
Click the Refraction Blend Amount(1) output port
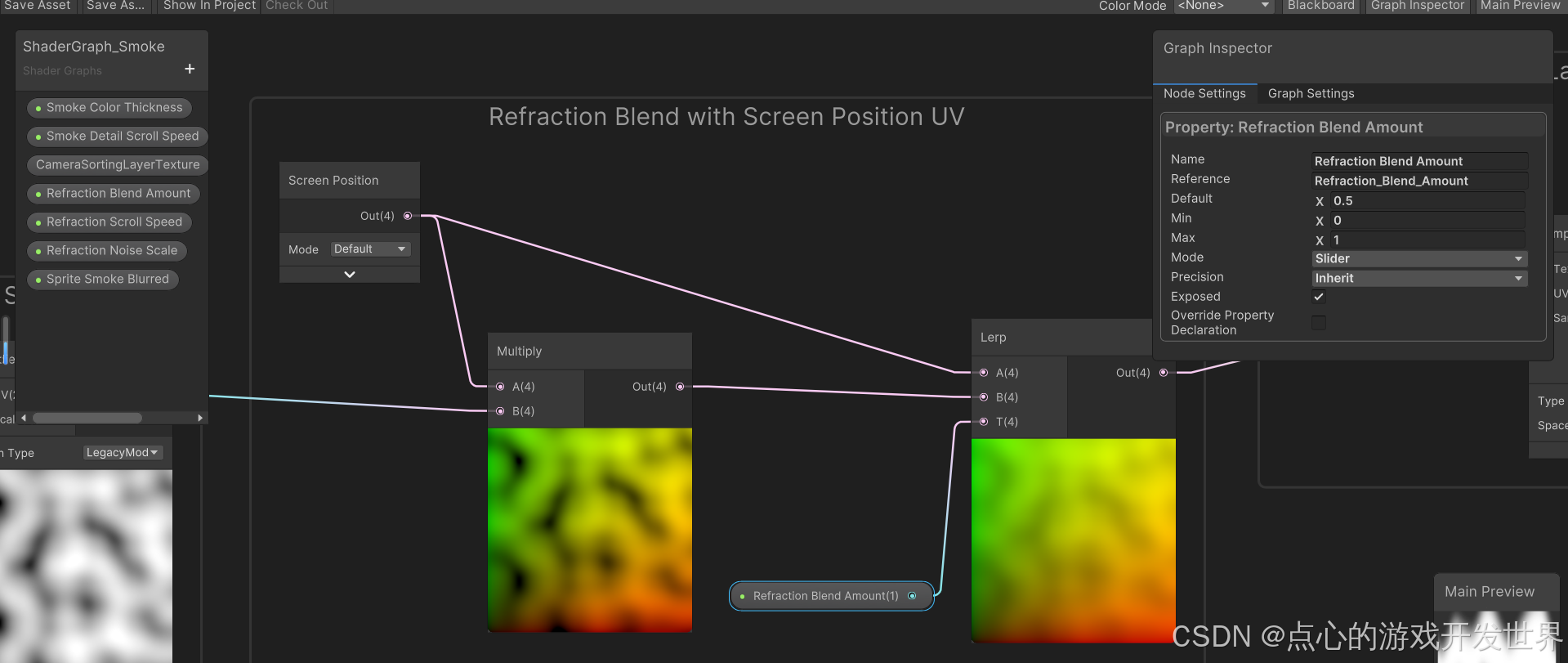coord(912,596)
